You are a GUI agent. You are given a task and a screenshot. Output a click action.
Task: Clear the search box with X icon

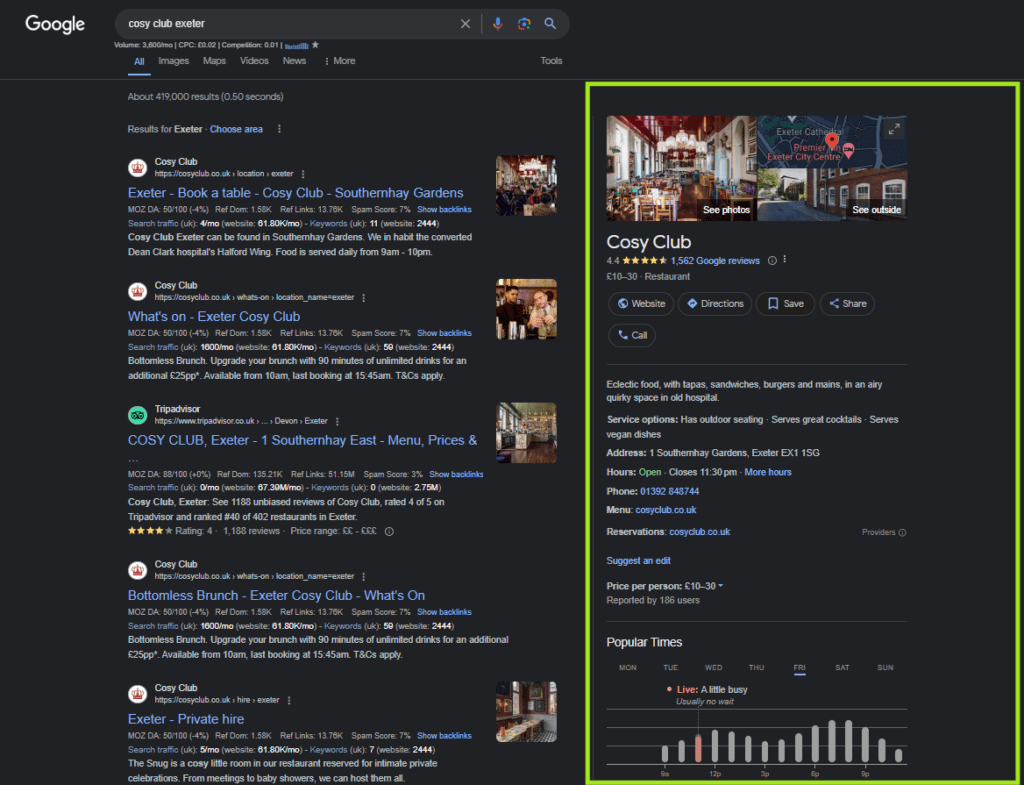tap(465, 24)
